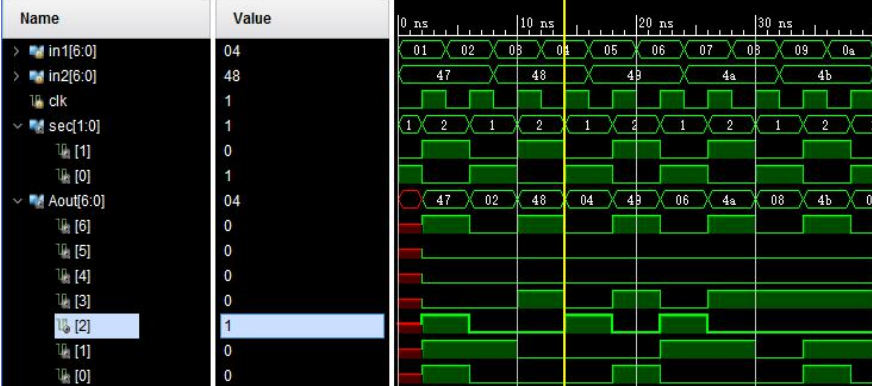Screen dimensions: 872x386
Task: Select bit [5] under Aout
Action: [83, 251]
